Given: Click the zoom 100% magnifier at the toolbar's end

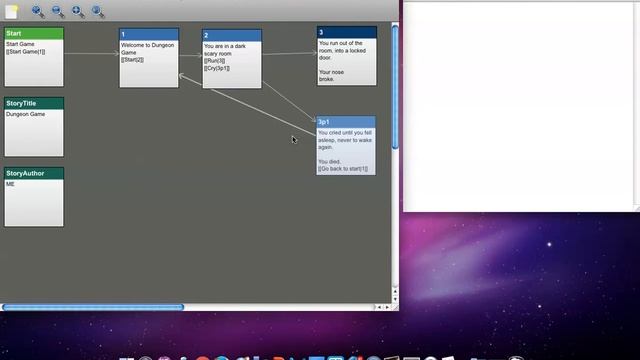Looking at the screenshot, I should (98, 11).
